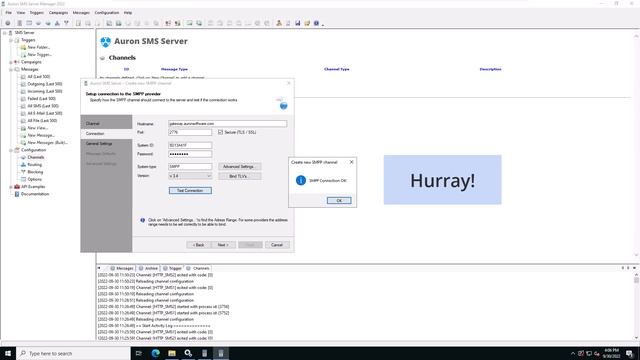Image resolution: width=640 pixels, height=360 pixels.
Task: Click the New Folder... icon under Triggers
Action: point(23,47)
